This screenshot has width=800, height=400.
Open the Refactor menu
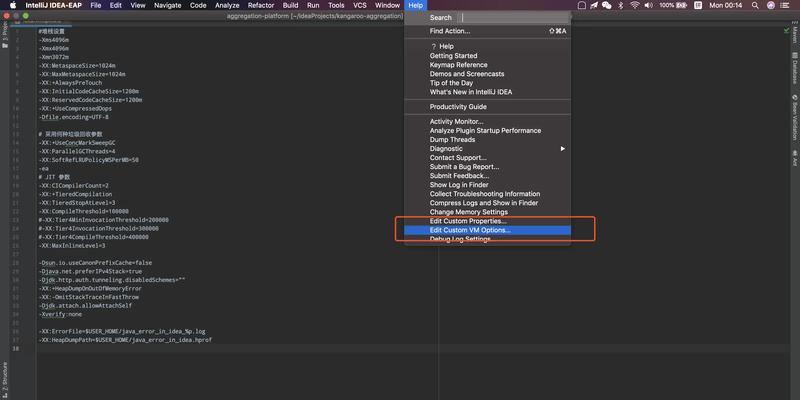tap(261, 5)
